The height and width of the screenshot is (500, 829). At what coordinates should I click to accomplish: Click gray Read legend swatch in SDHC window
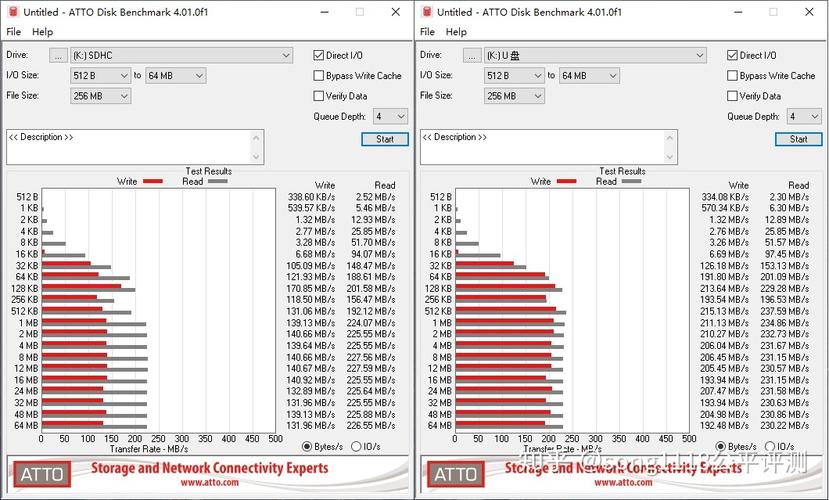(218, 181)
